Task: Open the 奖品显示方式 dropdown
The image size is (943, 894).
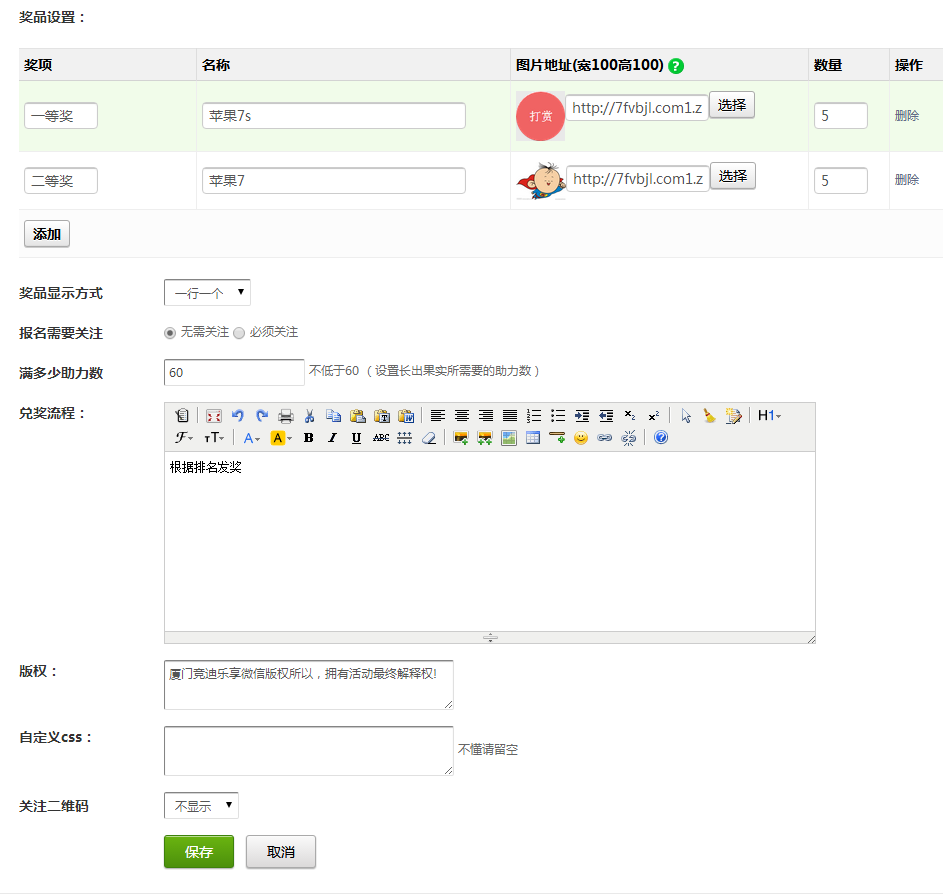Action: [207, 293]
